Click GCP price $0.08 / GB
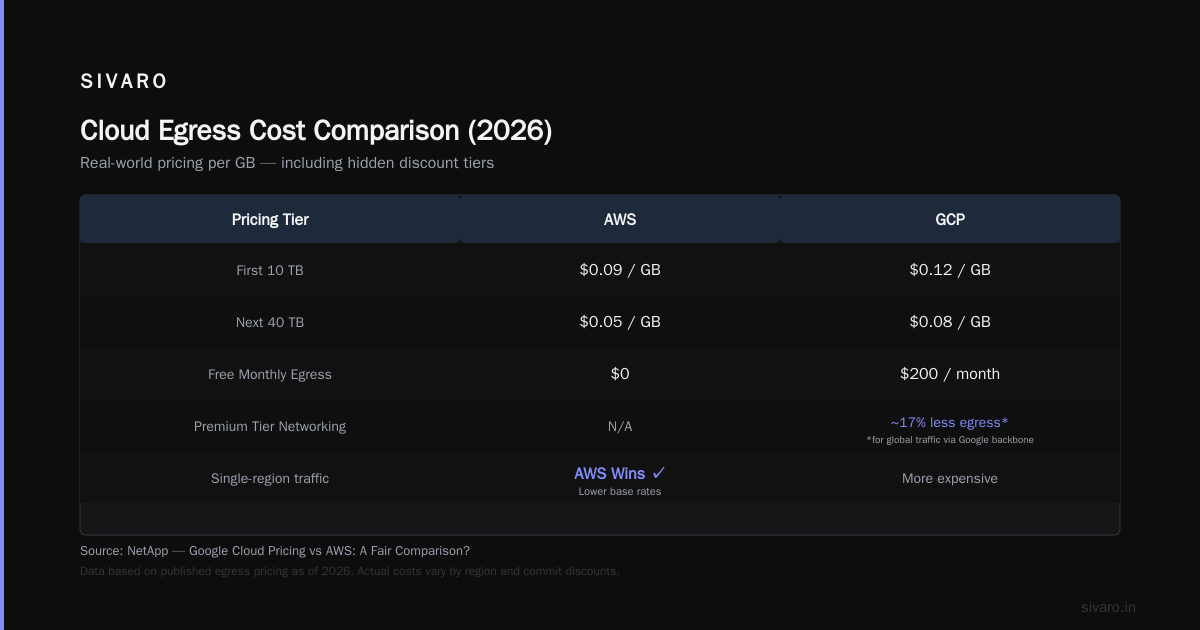The image size is (1200, 630). tap(950, 322)
